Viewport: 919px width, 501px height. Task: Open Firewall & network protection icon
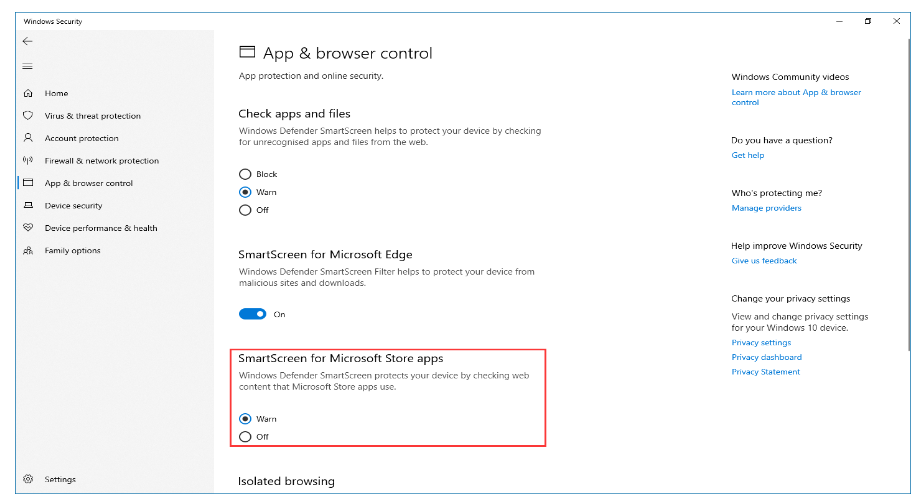(28, 161)
